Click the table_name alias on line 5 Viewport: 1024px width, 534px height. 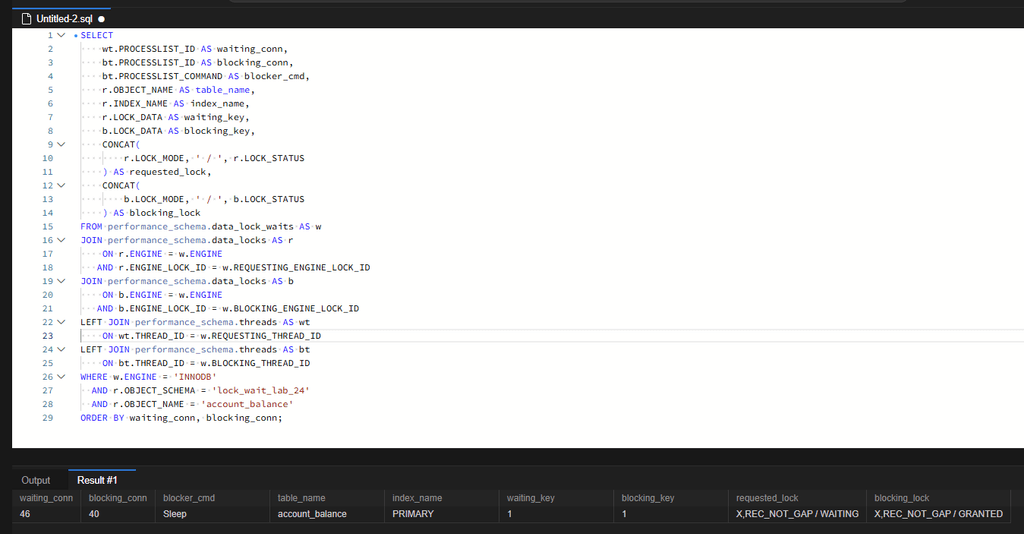click(x=222, y=90)
